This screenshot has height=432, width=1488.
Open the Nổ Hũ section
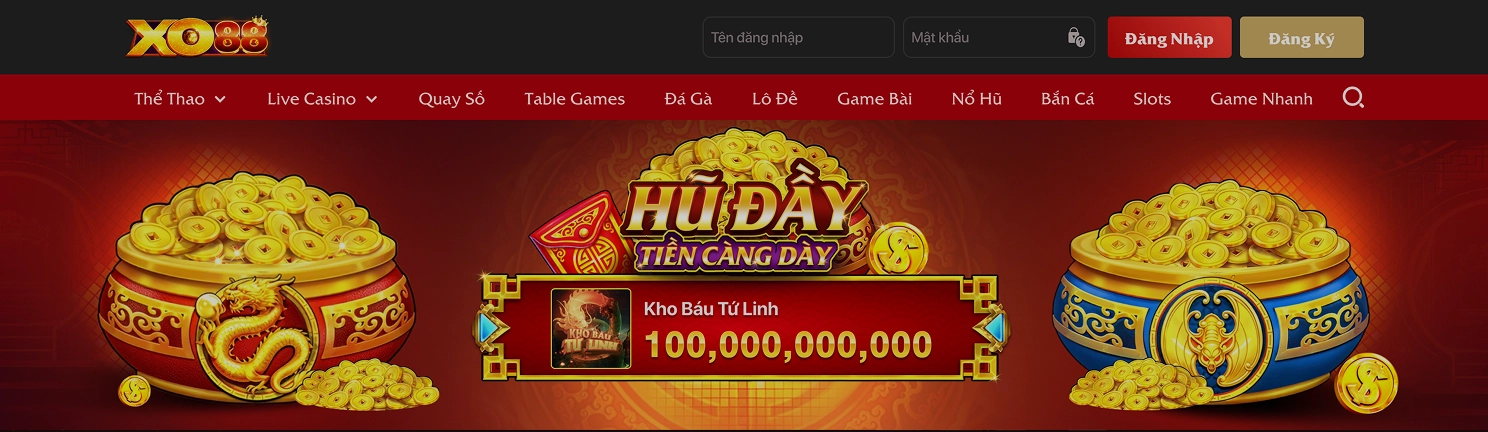coord(976,98)
